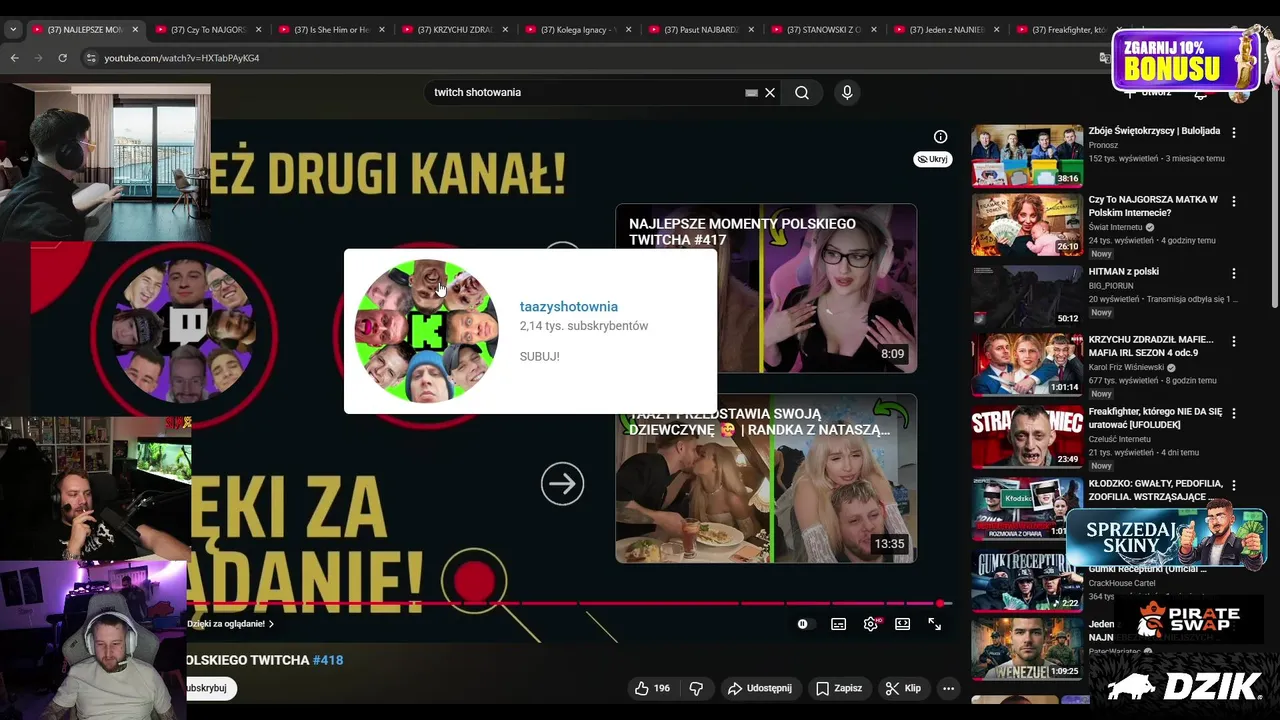Like the video with 196 likes
The height and width of the screenshot is (720, 1280).
(x=652, y=688)
